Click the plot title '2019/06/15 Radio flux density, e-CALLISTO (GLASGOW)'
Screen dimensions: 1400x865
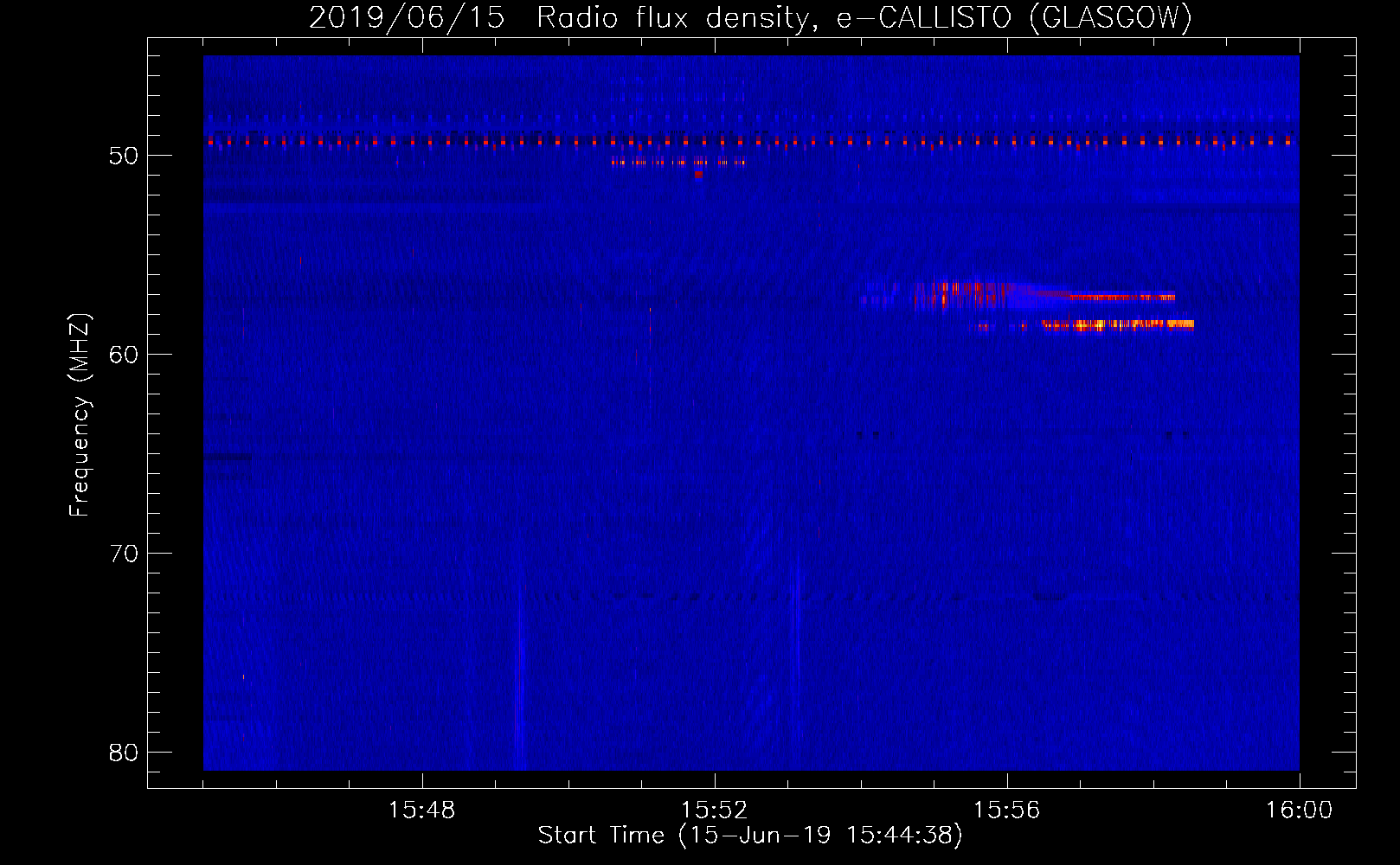pos(750,17)
